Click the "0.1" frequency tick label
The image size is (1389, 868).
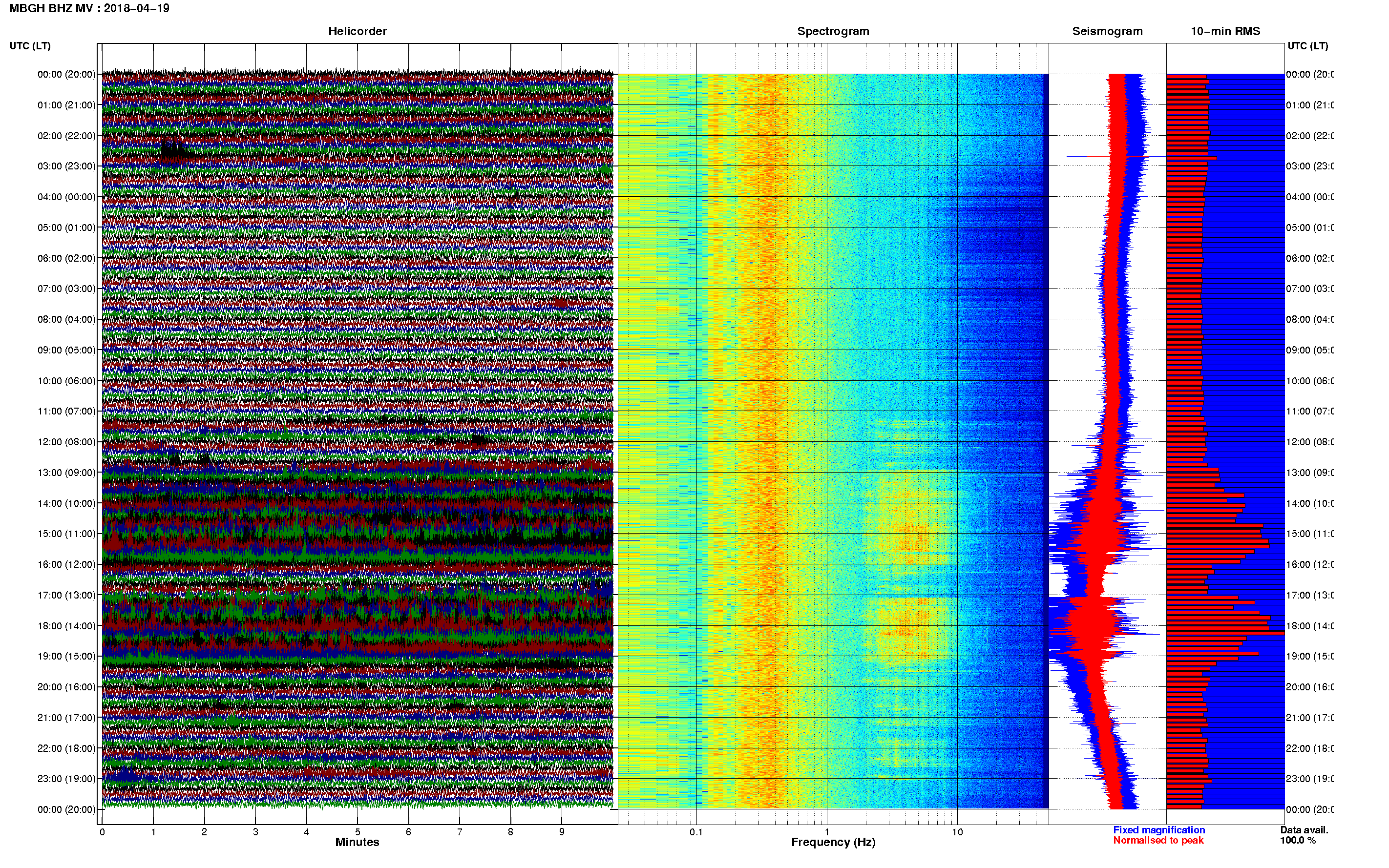[696, 832]
